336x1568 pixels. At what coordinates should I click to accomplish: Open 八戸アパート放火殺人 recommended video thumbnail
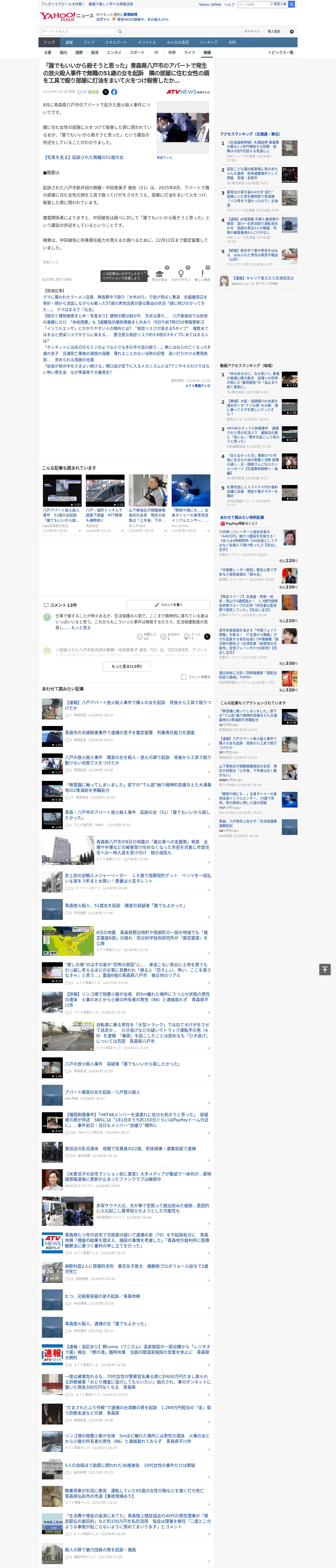tap(62, 491)
